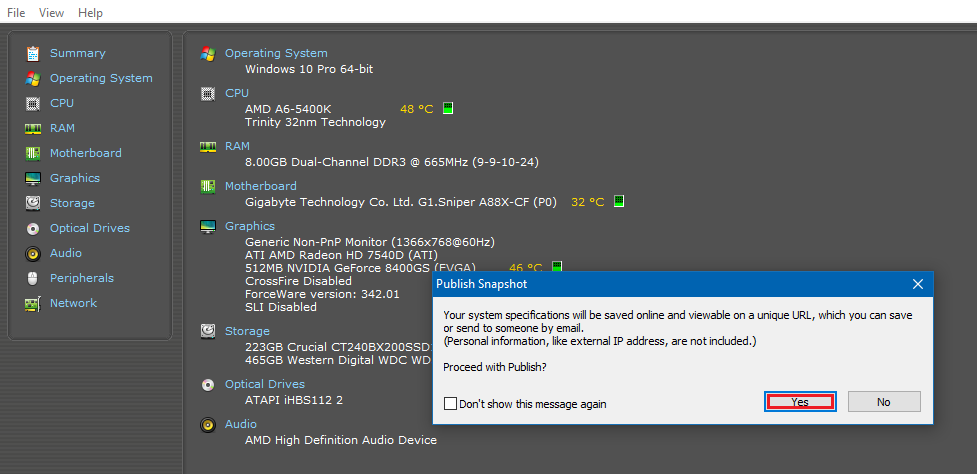The height and width of the screenshot is (474, 977).
Task: Click the Windows 10 Pro 64-bit text
Action: pyautogui.click(x=309, y=69)
